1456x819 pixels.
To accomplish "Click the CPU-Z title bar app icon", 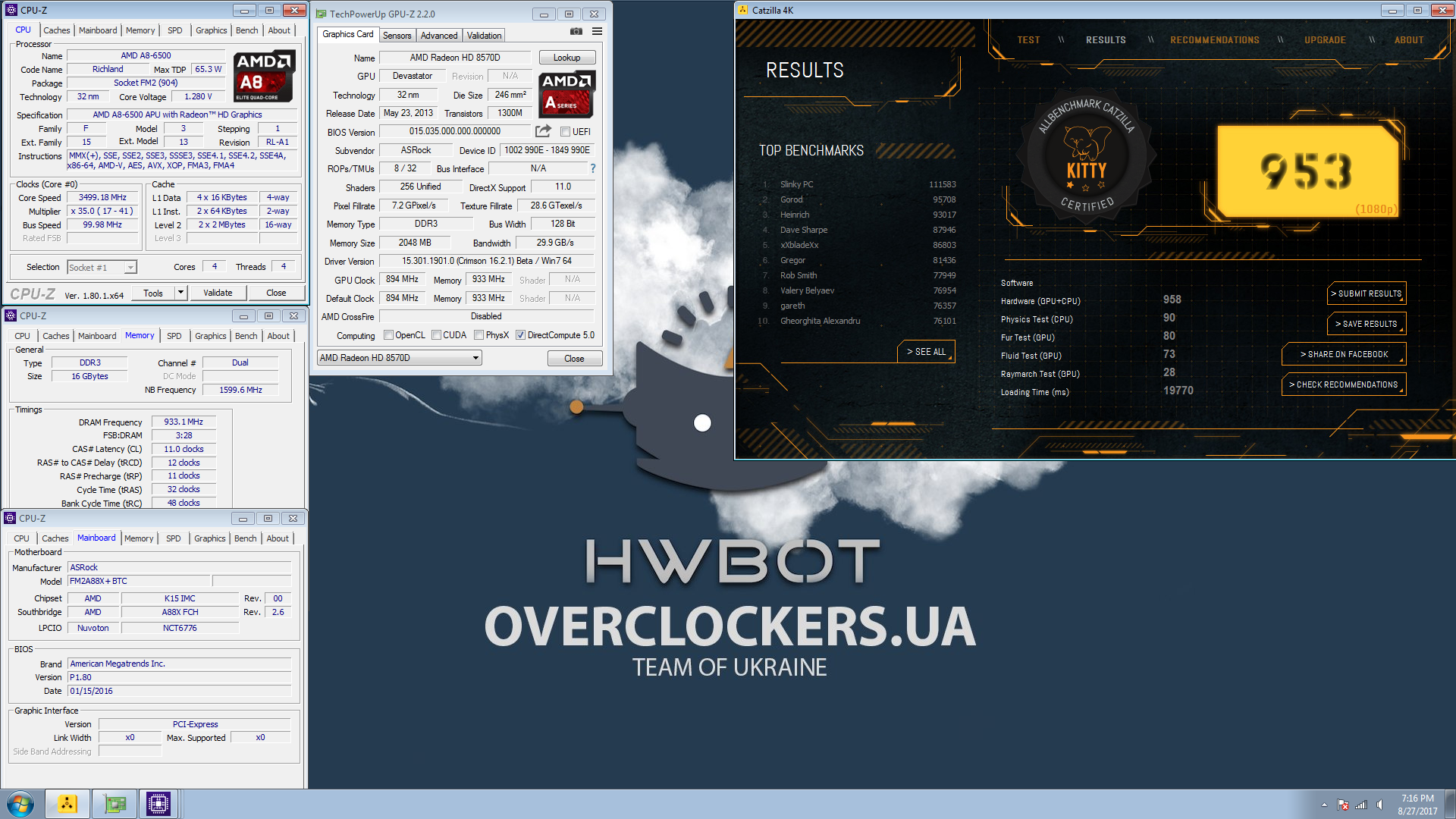I will 11,10.
